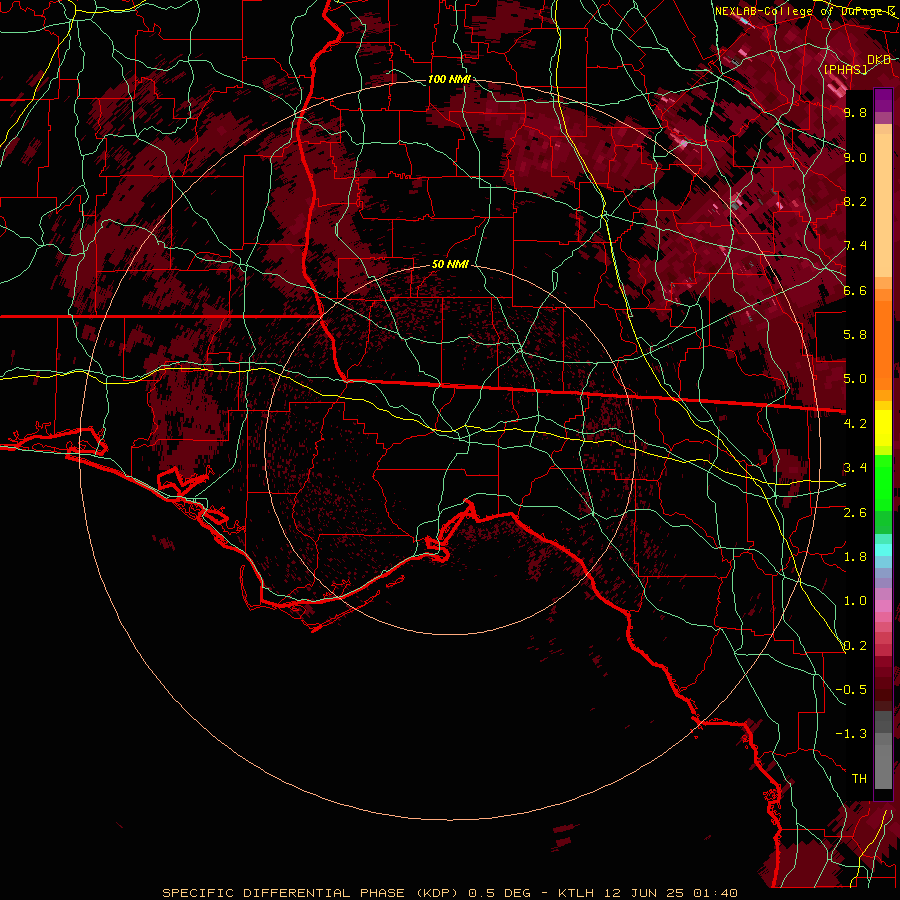Click the "50 NMI" range ring label
The image size is (900, 900).
(450, 265)
